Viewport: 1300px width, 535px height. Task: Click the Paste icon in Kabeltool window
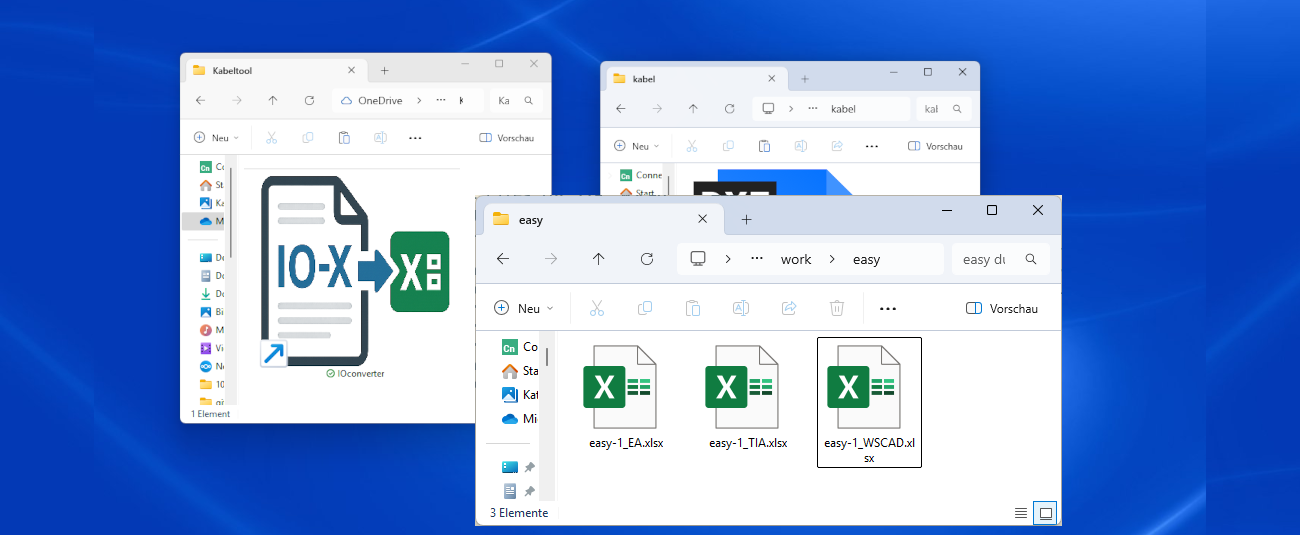point(344,138)
